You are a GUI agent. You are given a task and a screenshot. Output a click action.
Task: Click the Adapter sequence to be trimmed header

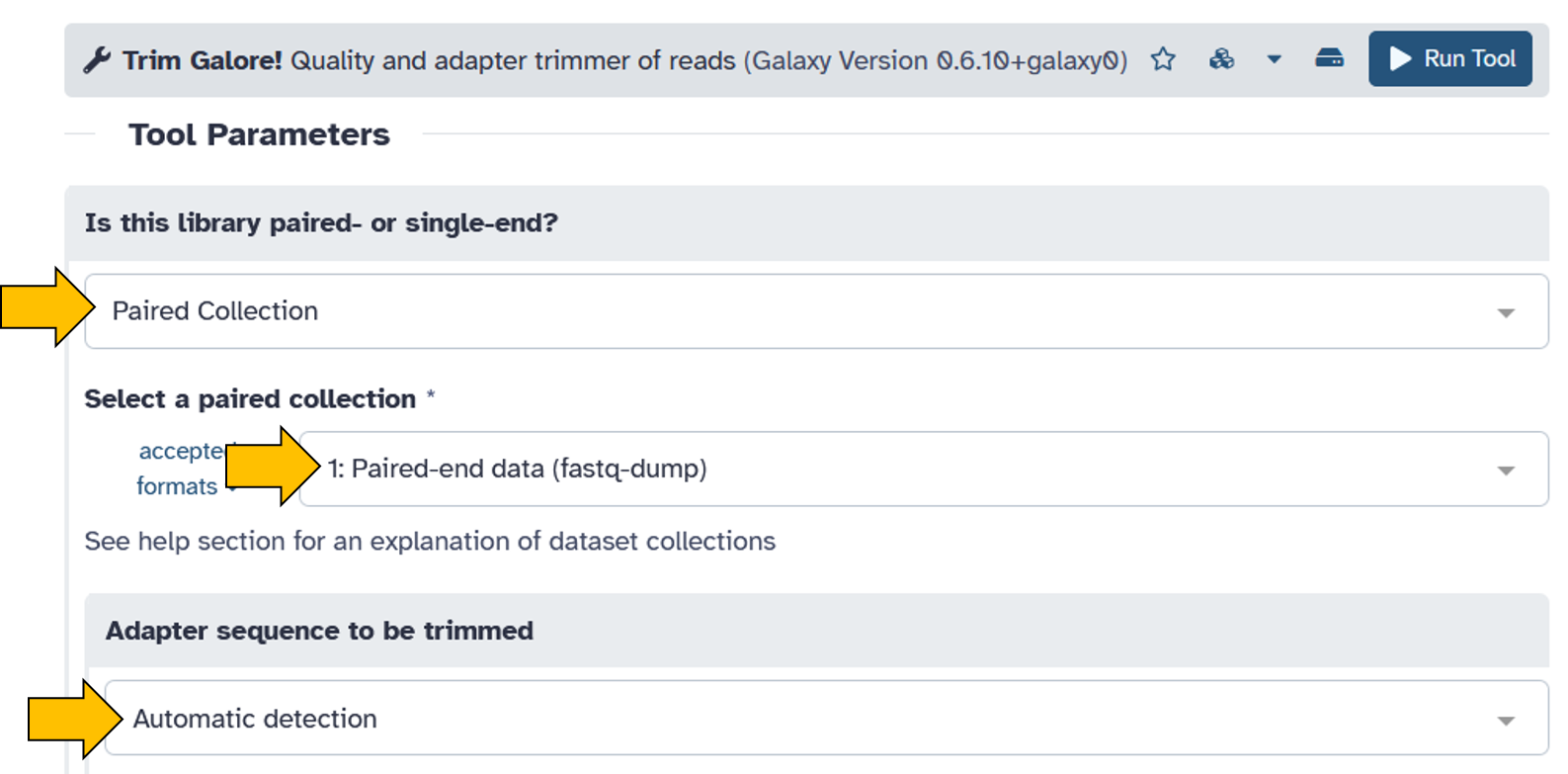[319, 631]
